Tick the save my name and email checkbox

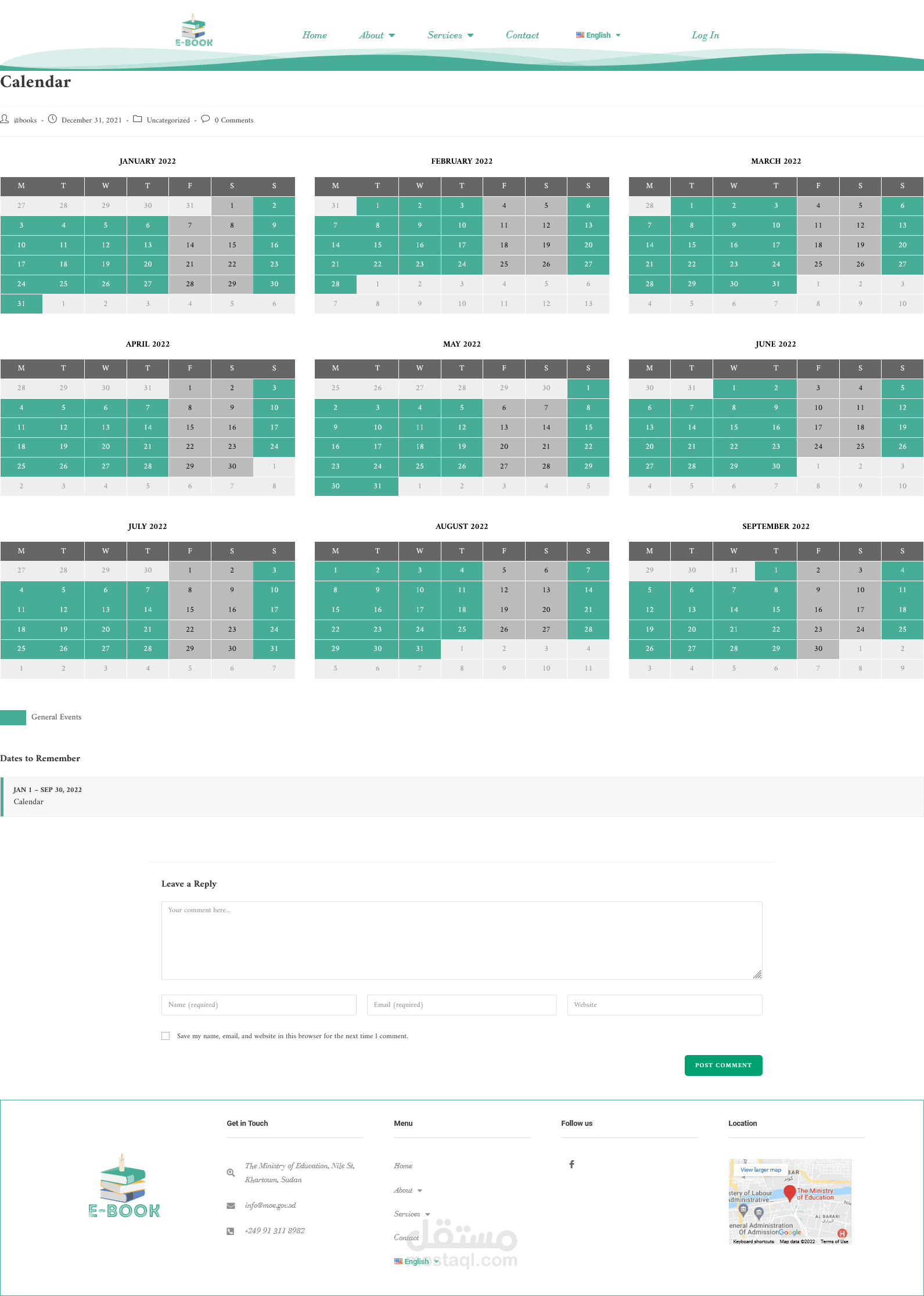click(x=166, y=1036)
